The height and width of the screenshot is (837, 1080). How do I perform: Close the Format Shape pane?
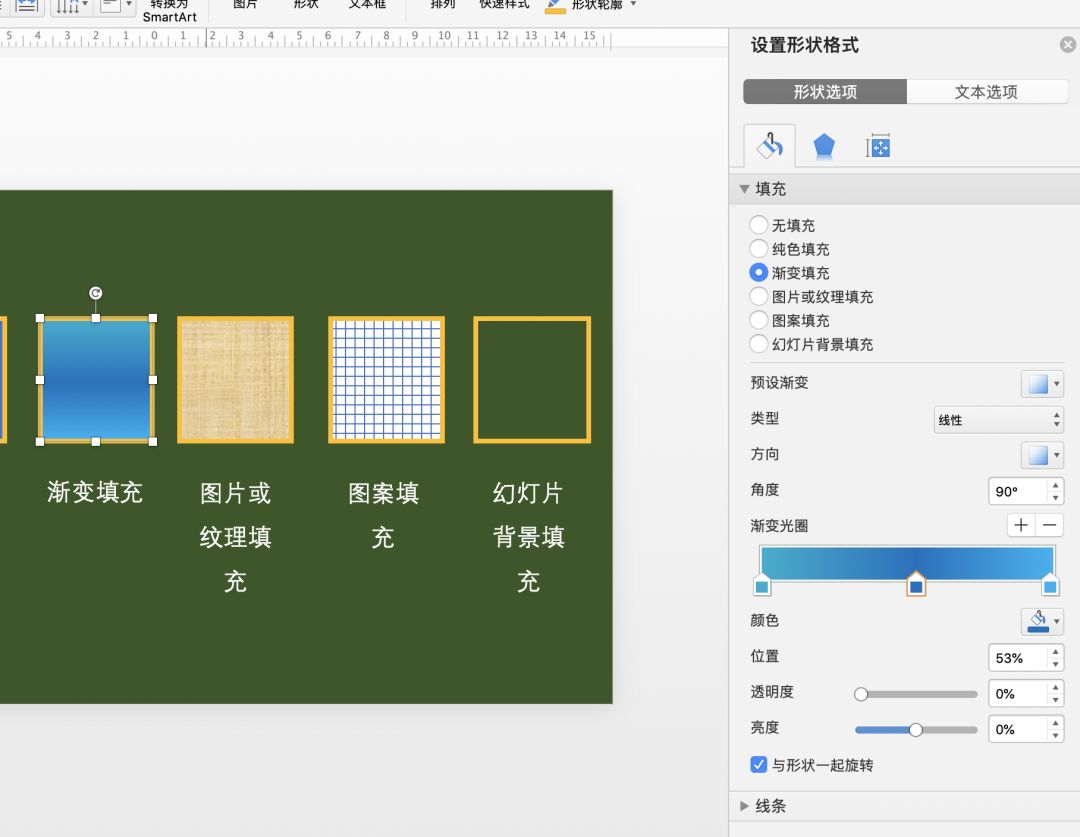pyautogui.click(x=1068, y=45)
